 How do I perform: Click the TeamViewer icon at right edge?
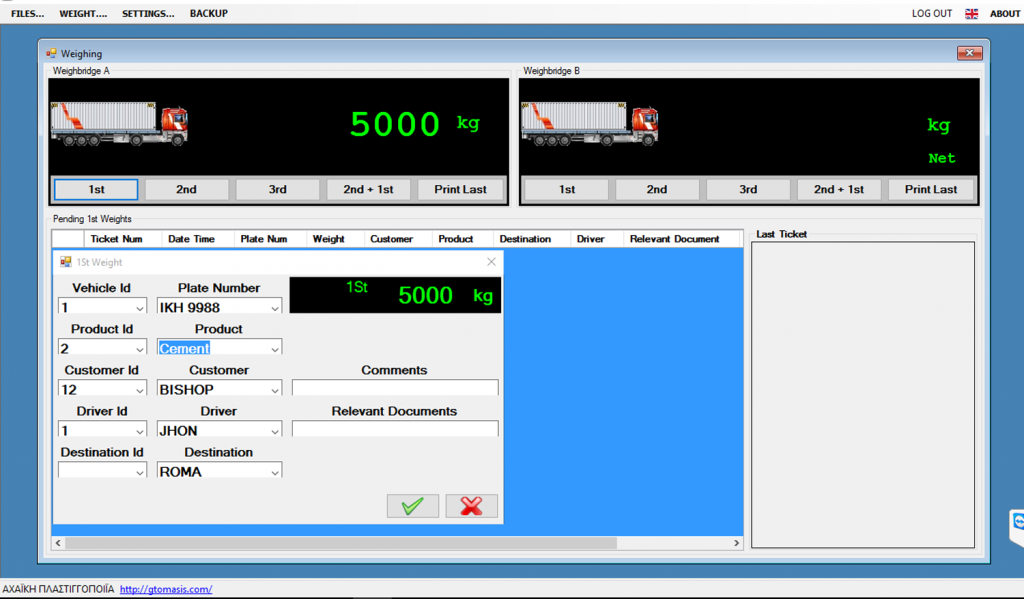(1017, 523)
